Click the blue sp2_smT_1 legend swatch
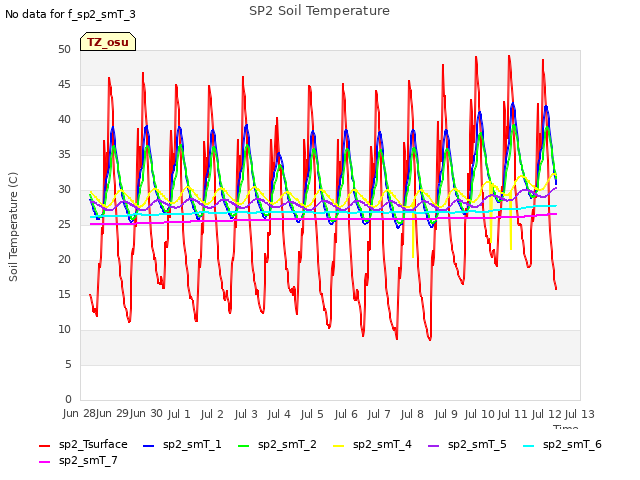 coord(149,446)
